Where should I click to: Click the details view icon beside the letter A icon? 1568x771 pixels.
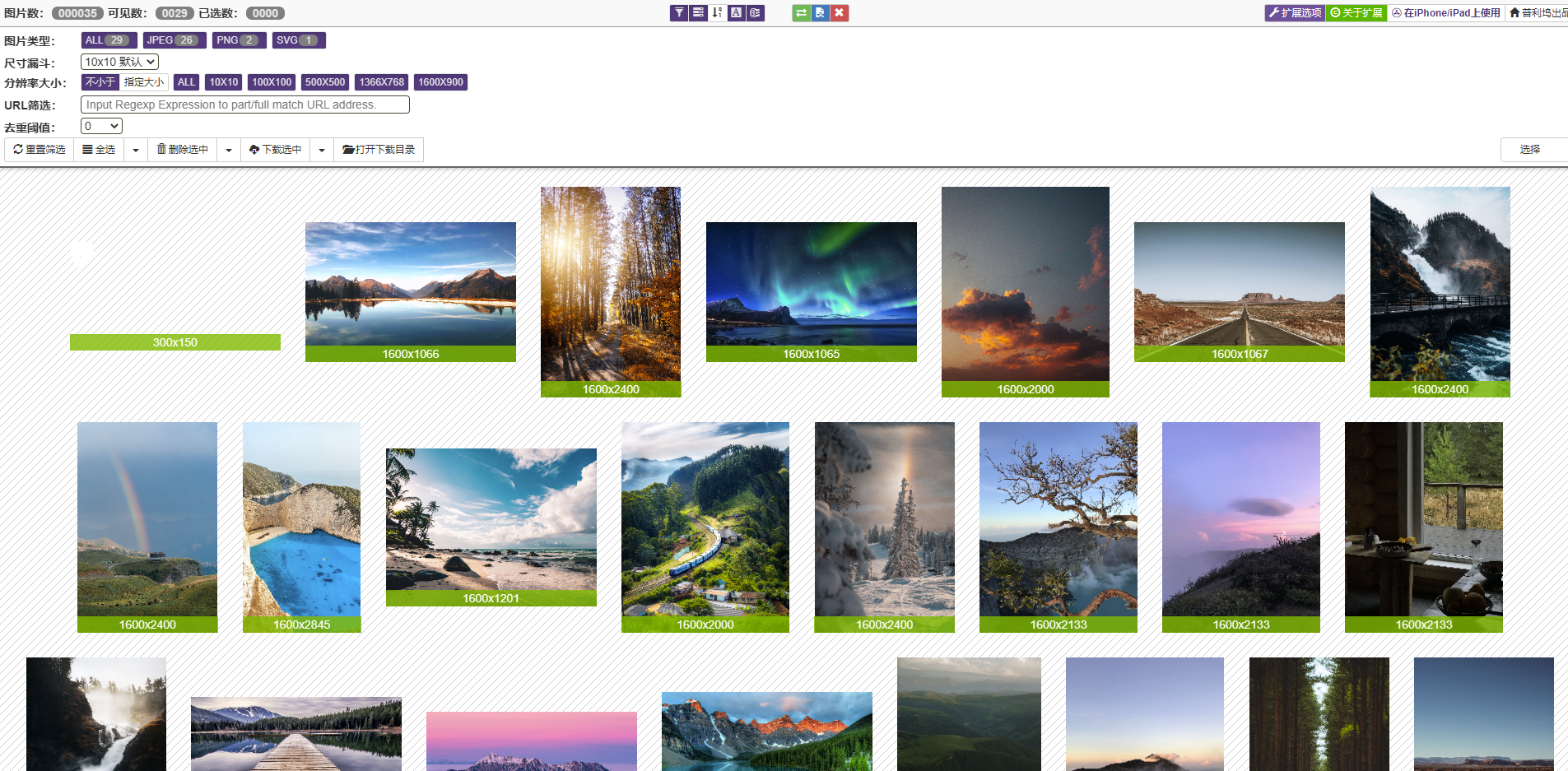coord(756,13)
